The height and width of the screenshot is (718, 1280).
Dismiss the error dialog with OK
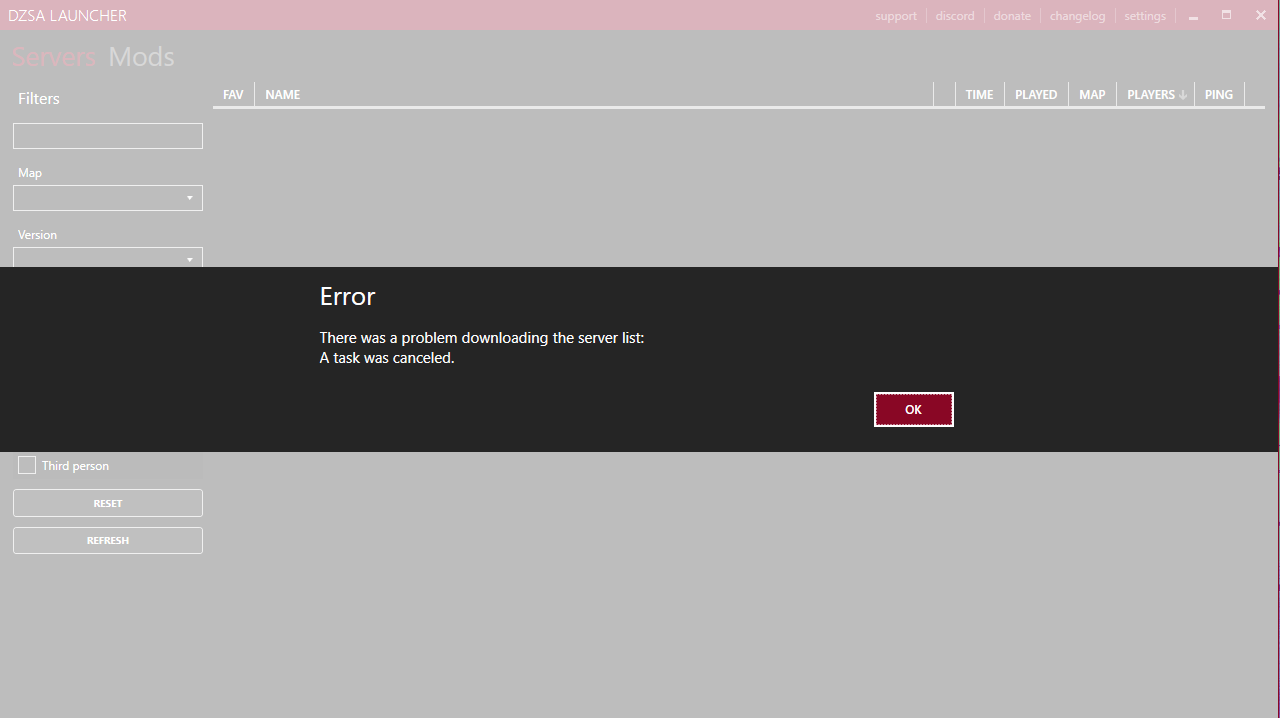(x=913, y=409)
